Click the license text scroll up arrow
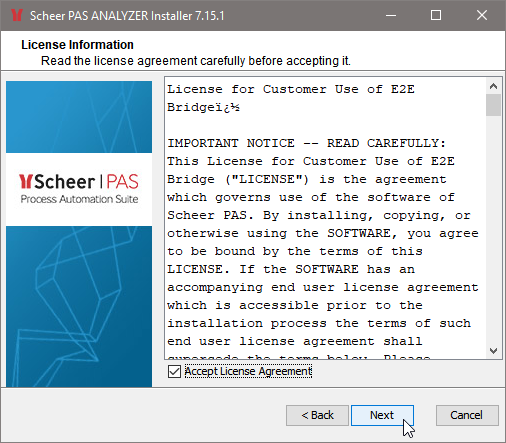506x443 pixels. (494, 86)
